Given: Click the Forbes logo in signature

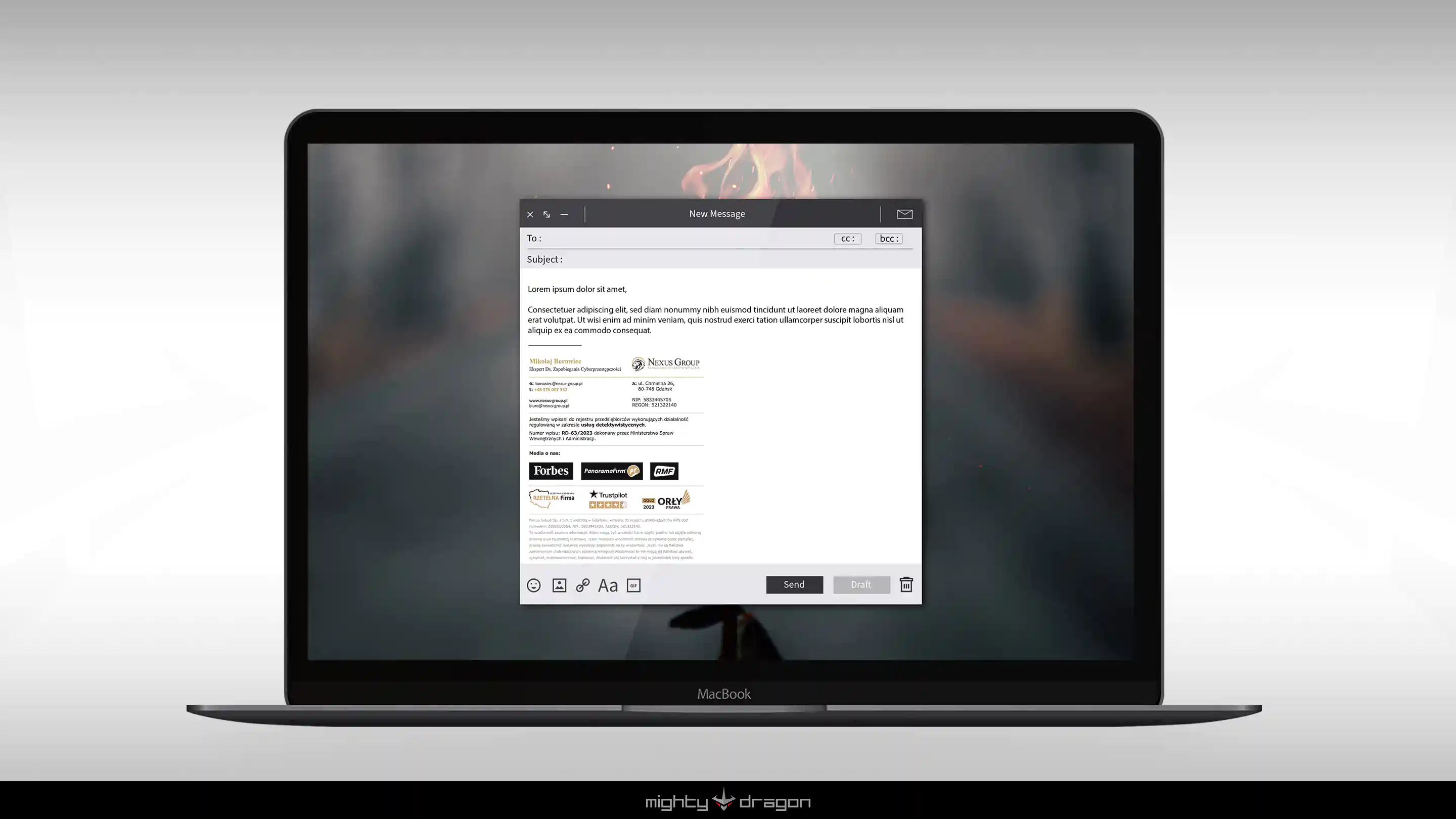Looking at the screenshot, I should (551, 471).
